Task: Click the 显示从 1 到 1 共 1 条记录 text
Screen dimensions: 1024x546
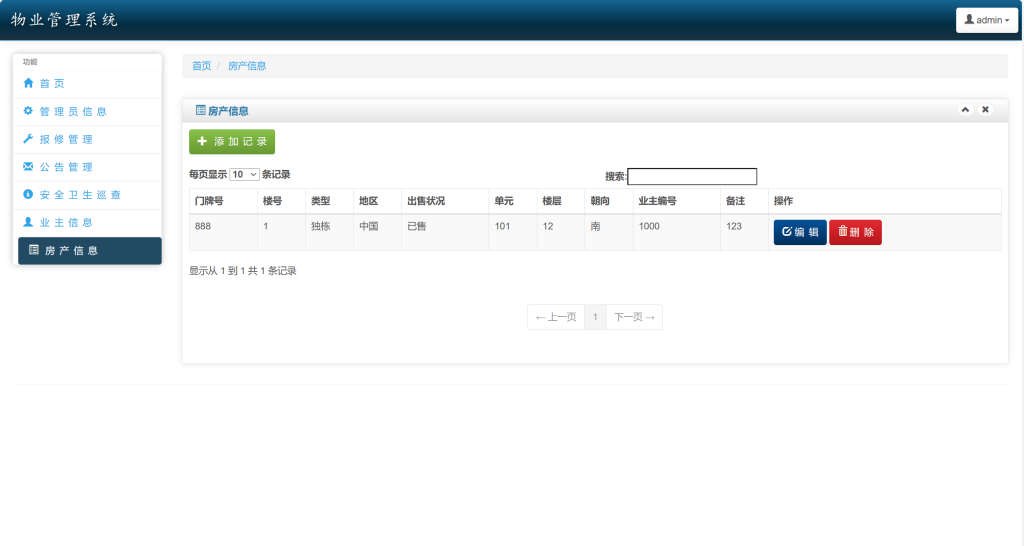Action: (243, 271)
